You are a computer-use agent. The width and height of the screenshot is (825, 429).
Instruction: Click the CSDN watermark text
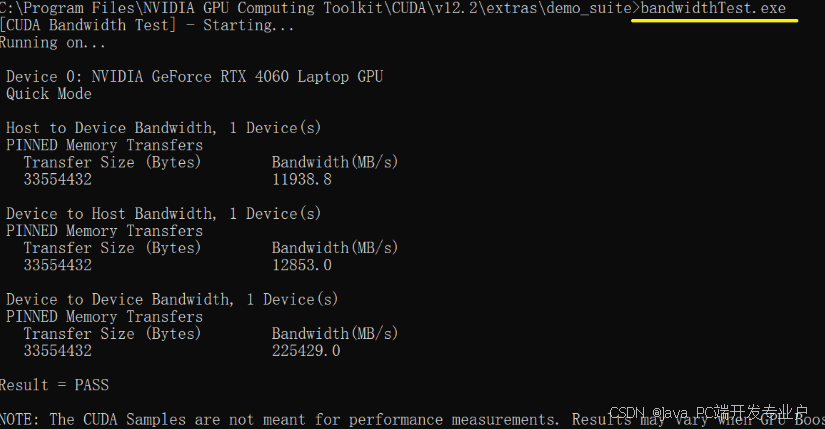pyautogui.click(x=708, y=413)
